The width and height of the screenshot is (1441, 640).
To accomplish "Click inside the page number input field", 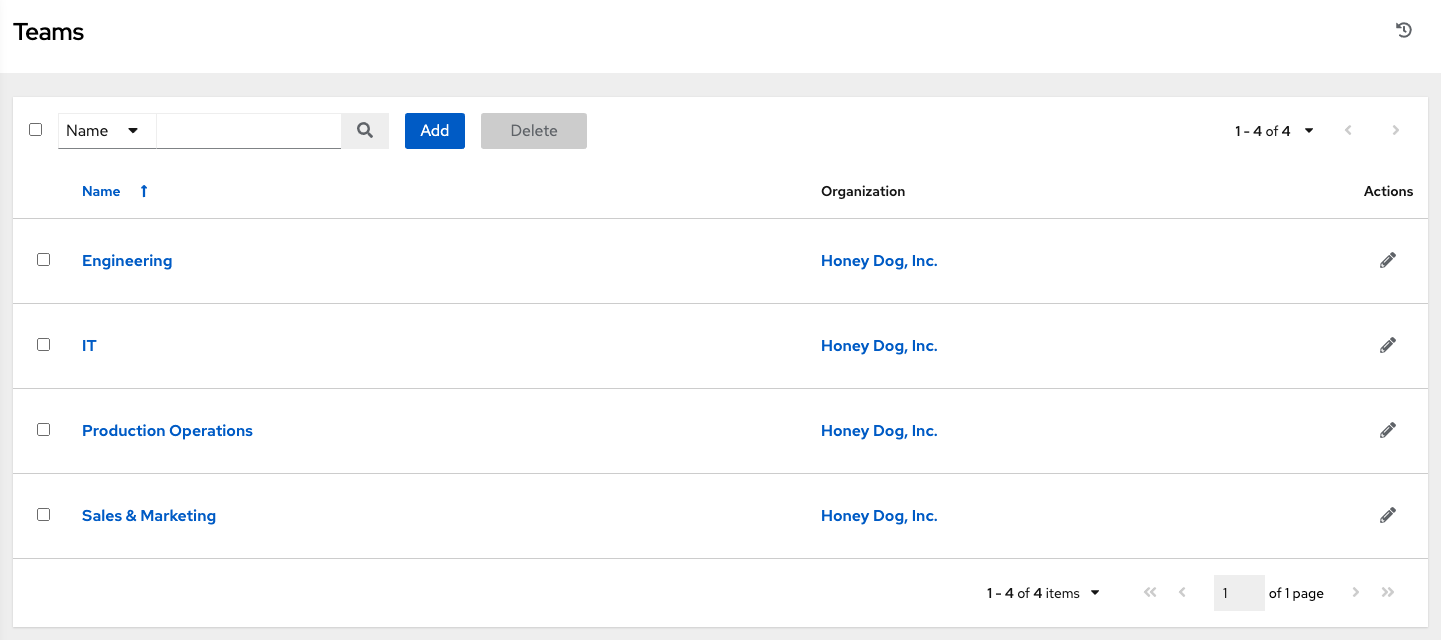I will click(1238, 592).
